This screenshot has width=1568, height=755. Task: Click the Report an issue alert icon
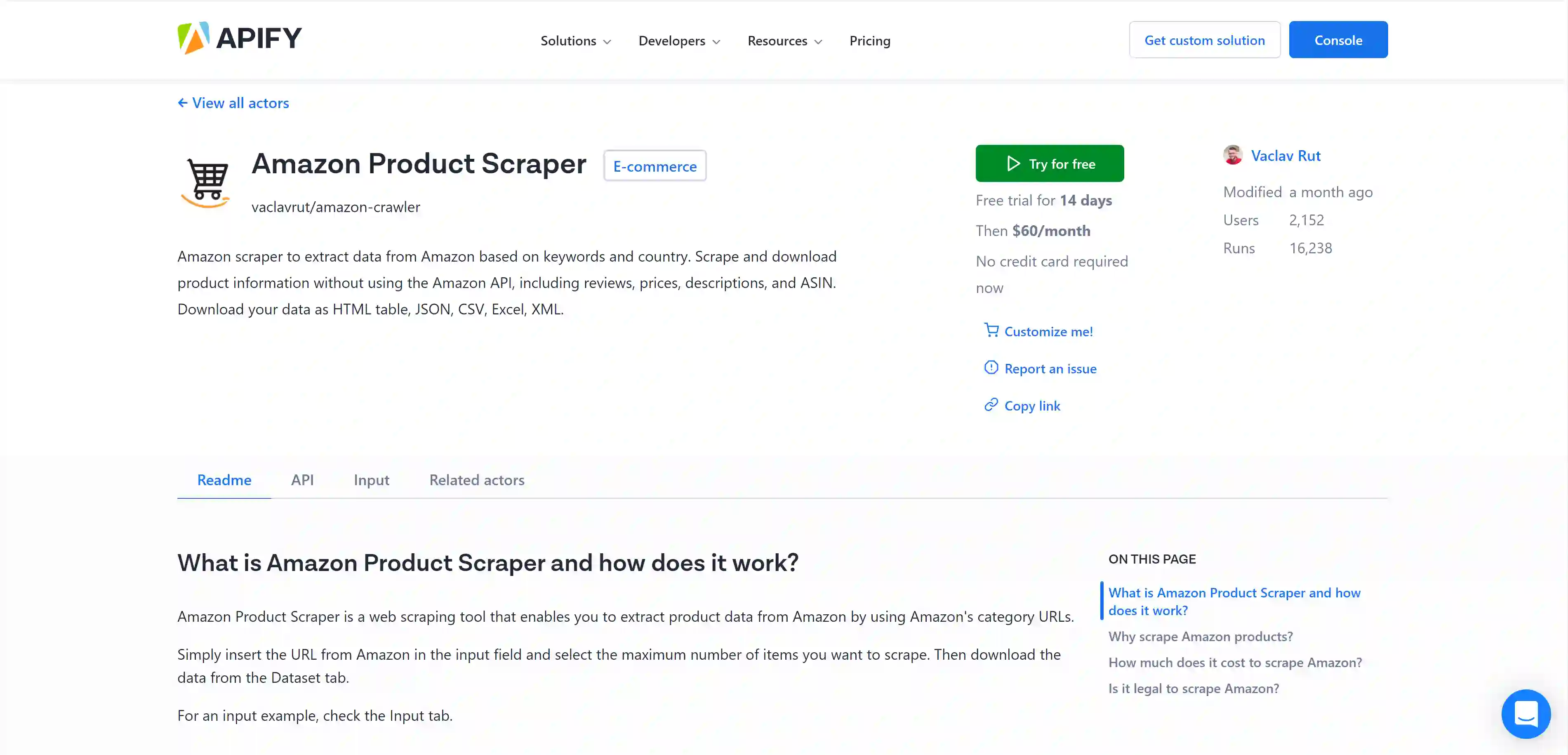pos(991,368)
